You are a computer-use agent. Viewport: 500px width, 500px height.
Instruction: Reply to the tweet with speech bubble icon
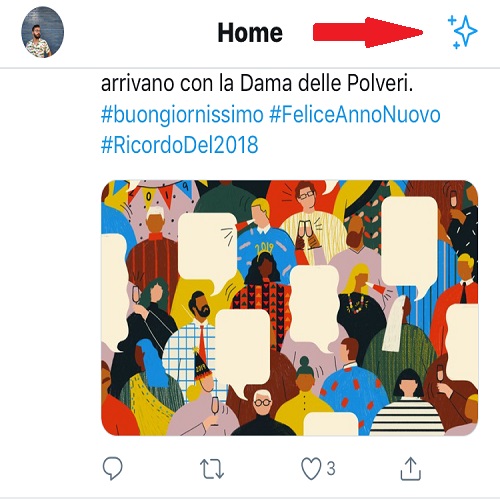click(x=113, y=468)
